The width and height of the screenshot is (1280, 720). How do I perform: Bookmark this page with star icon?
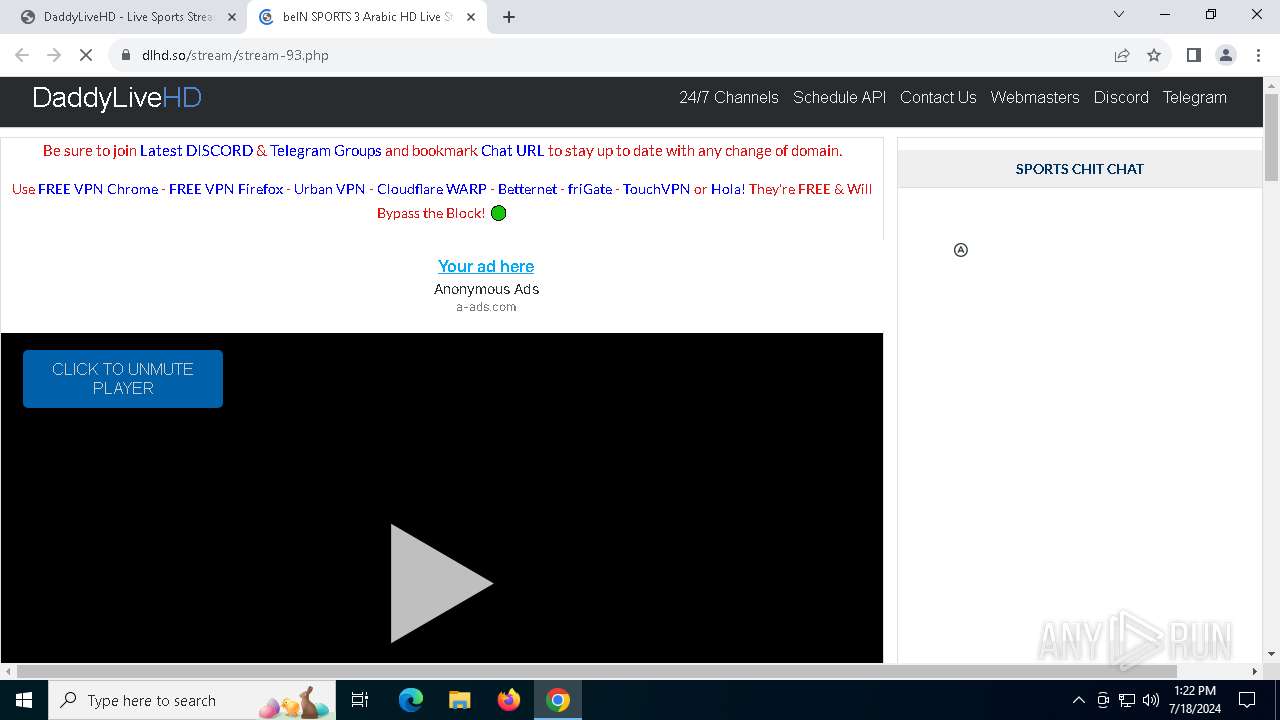point(1154,55)
